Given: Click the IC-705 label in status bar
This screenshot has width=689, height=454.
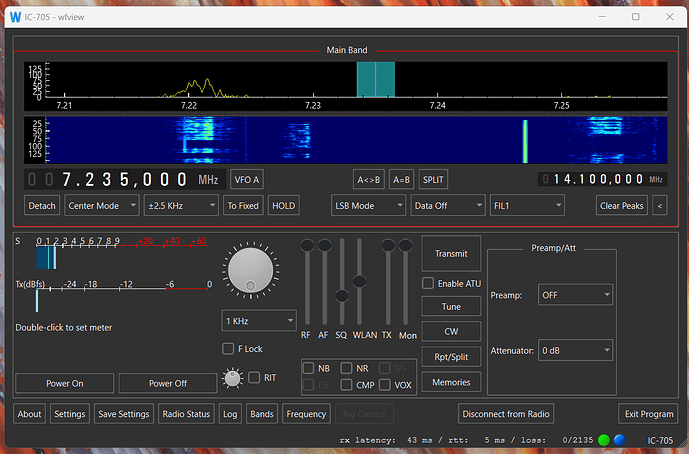Looking at the screenshot, I should [660, 440].
